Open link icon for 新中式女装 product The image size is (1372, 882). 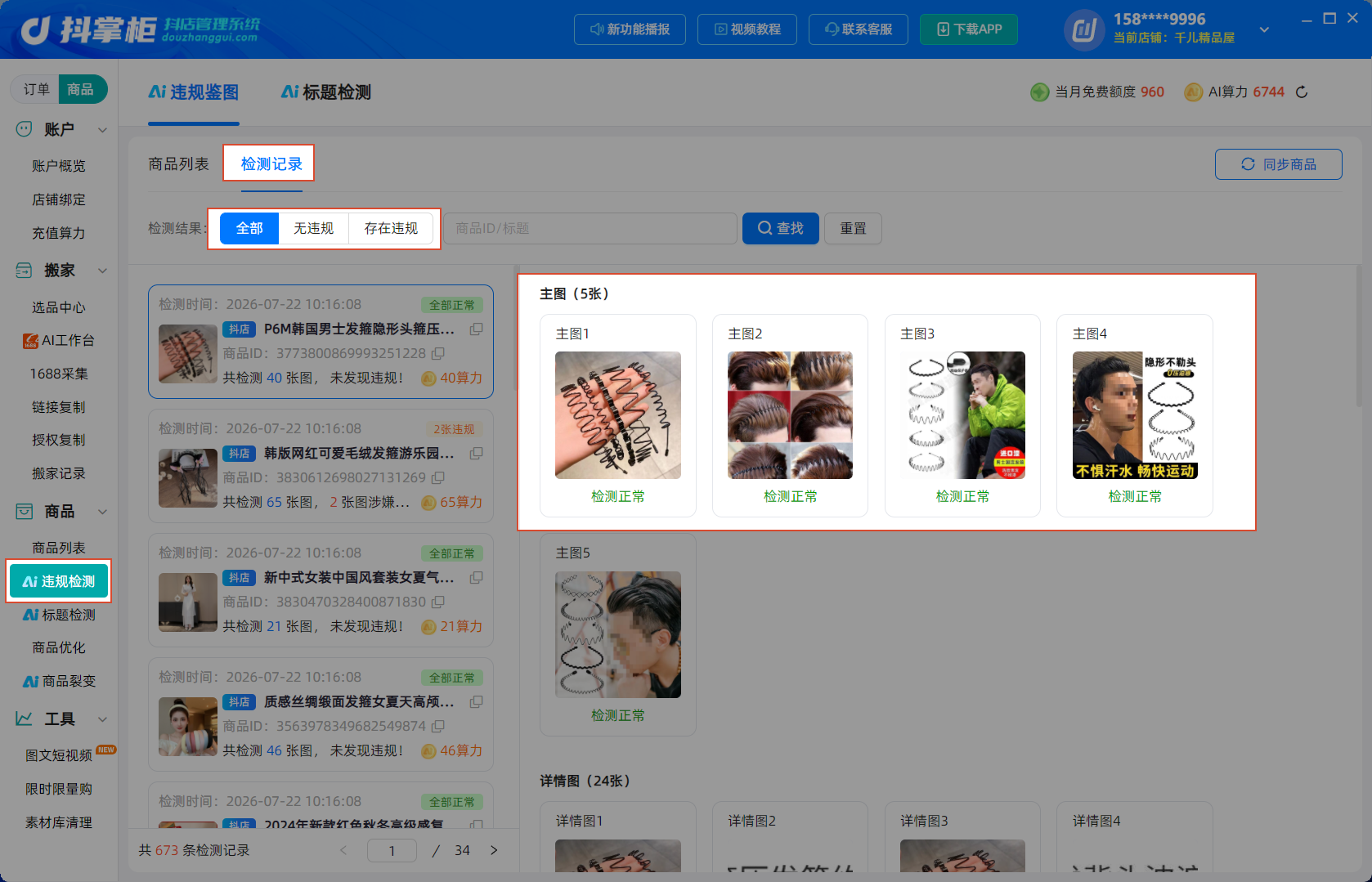[x=476, y=577]
